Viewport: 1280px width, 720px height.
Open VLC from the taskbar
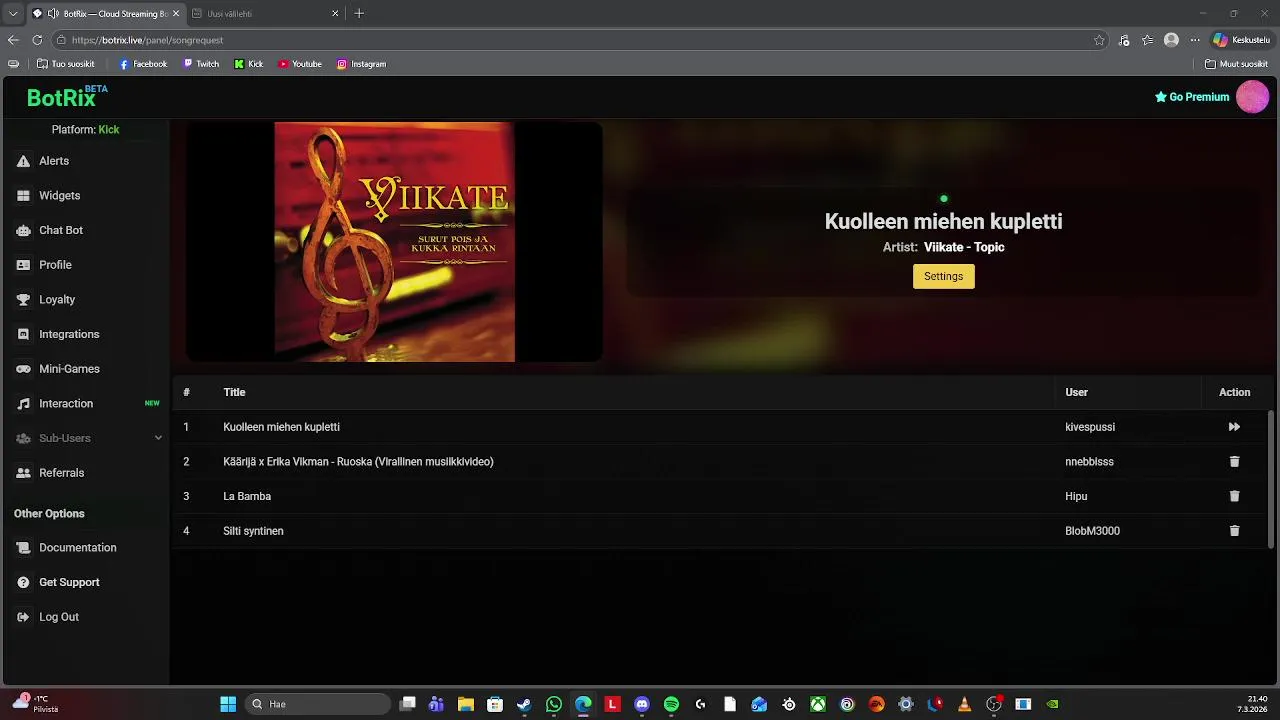coord(964,704)
